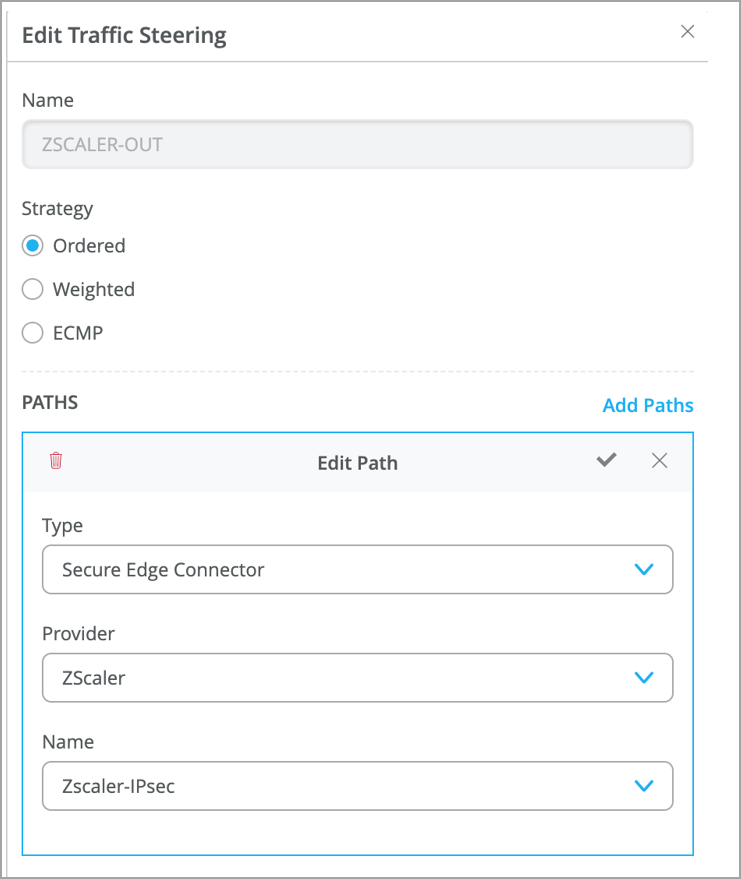Click the ZSCALER-OUT name input field
The width and height of the screenshot is (741, 879).
tap(357, 144)
